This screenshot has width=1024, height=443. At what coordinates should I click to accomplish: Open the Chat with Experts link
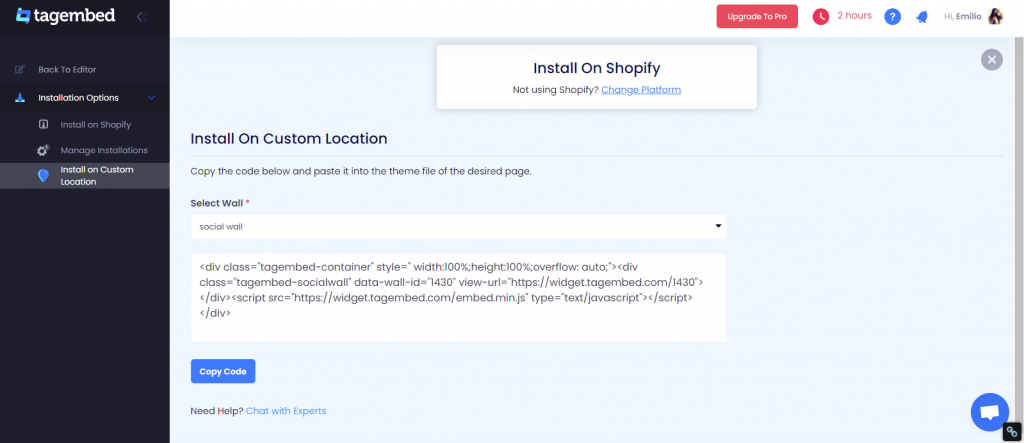point(286,411)
